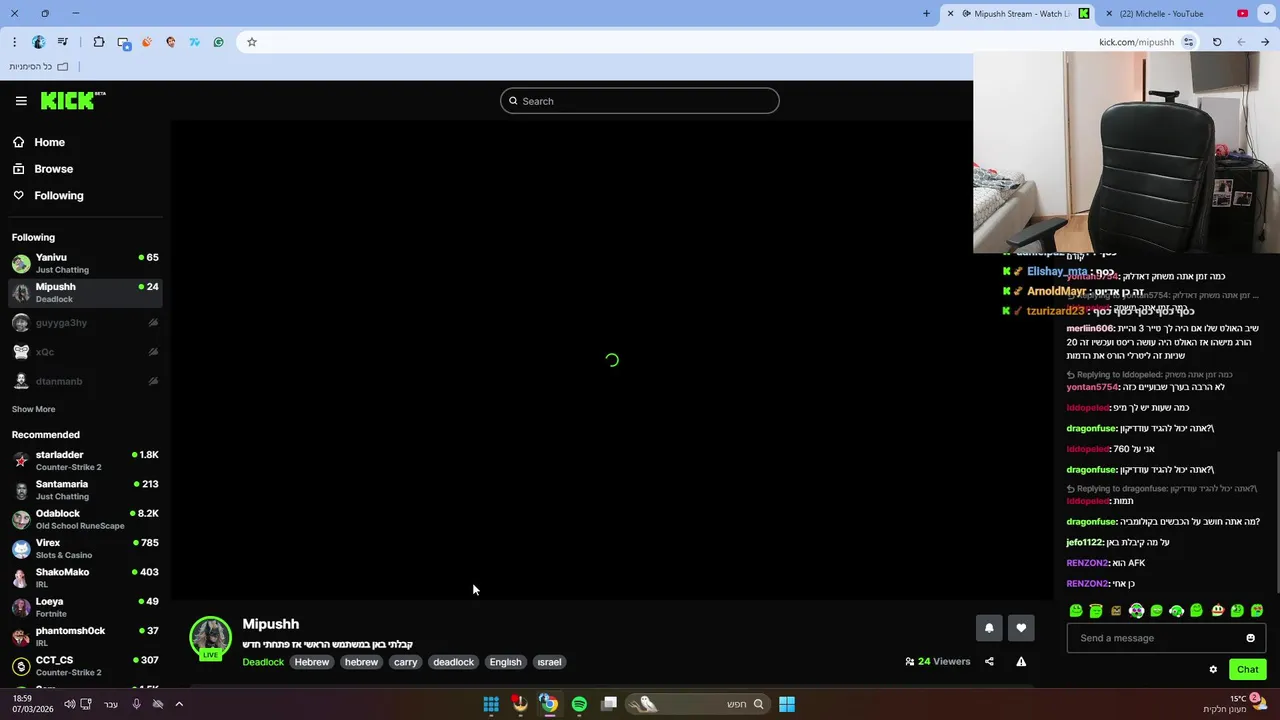
Task: Click taskbar search box
Action: point(696,704)
